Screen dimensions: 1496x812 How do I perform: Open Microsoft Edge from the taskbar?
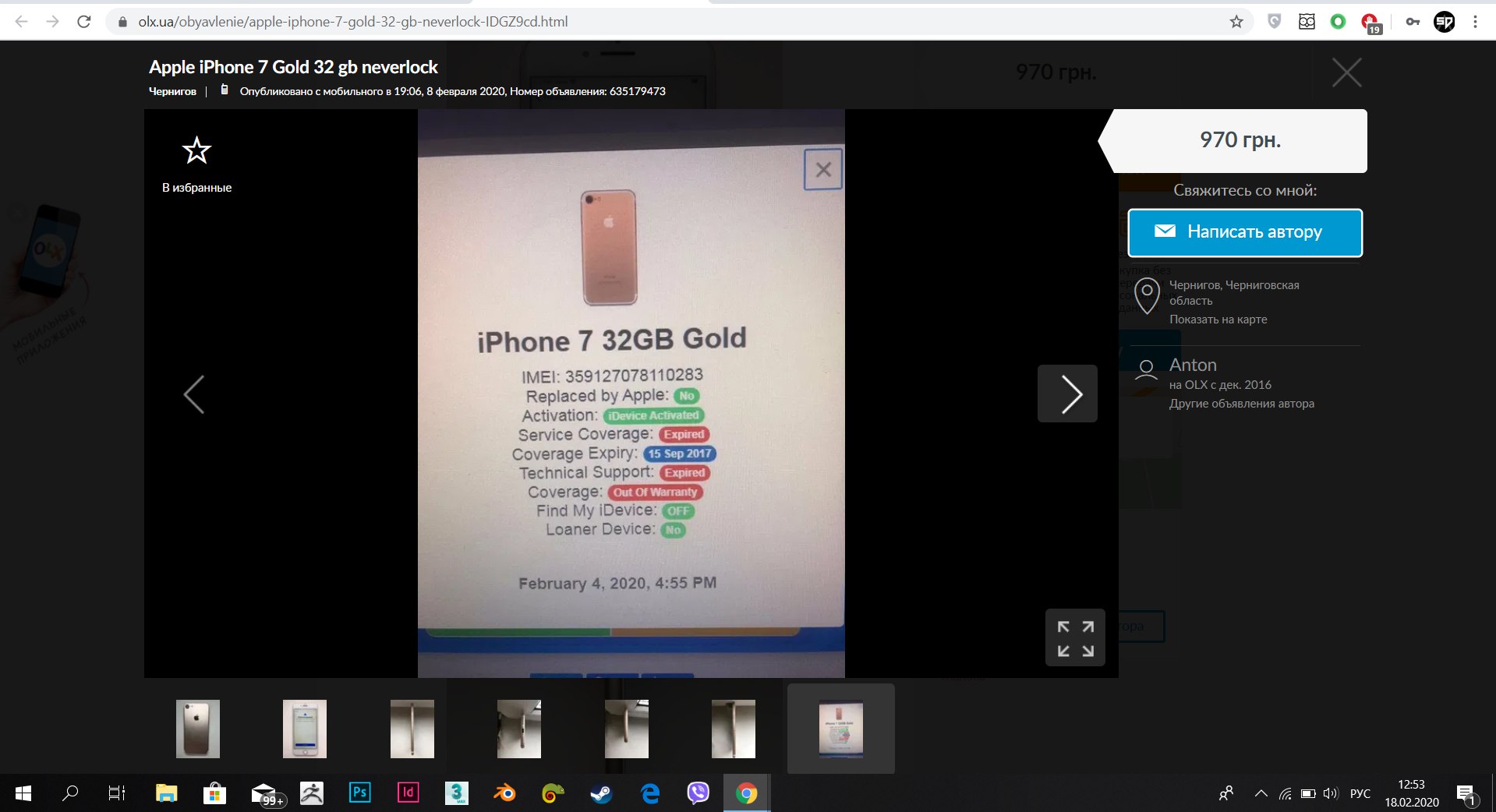(x=649, y=793)
